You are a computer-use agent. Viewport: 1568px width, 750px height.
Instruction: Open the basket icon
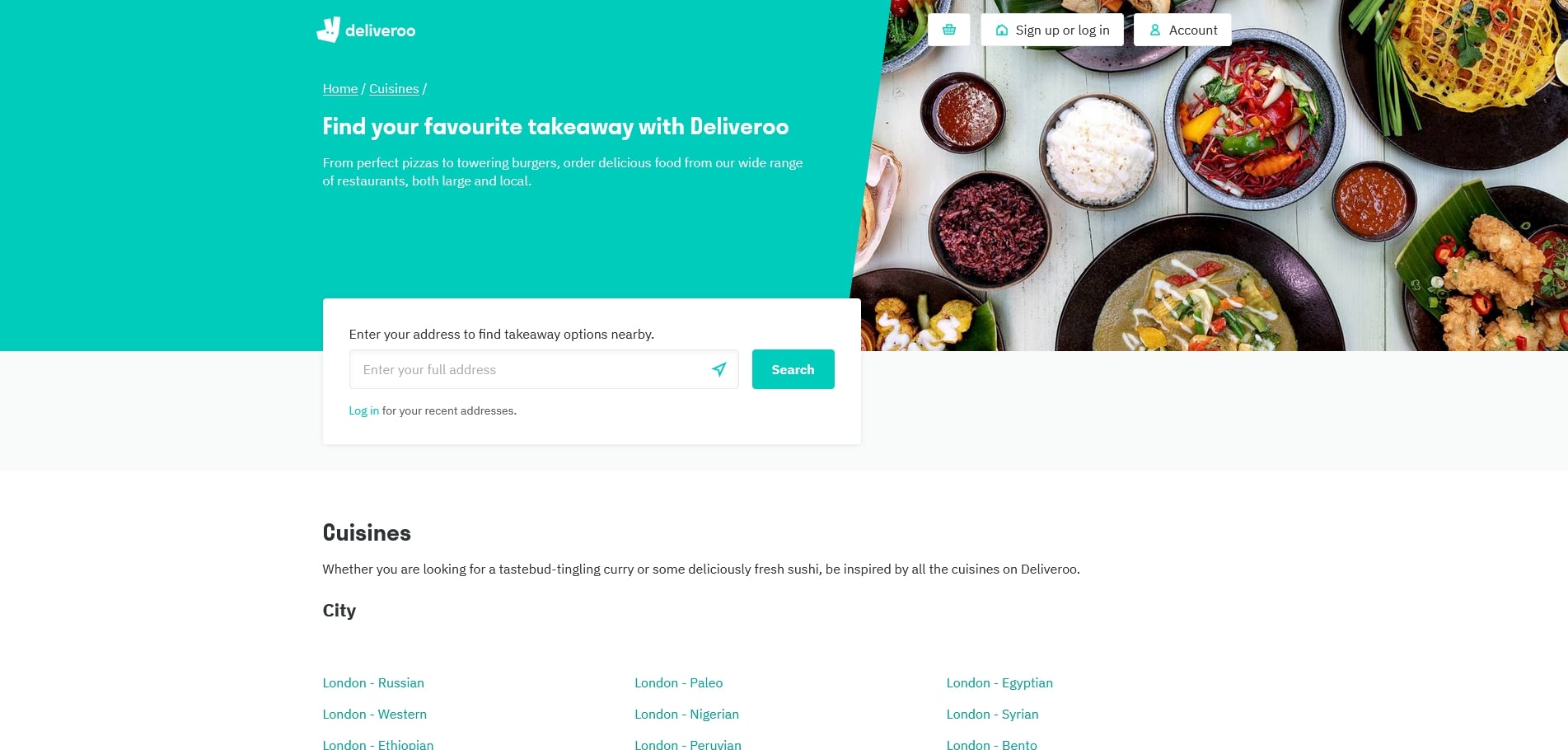(949, 30)
